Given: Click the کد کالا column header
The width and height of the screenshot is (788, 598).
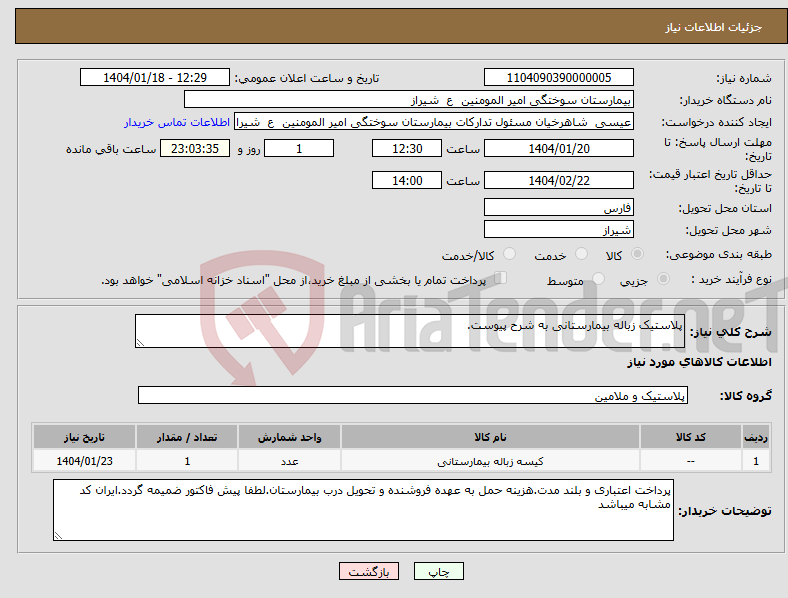Looking at the screenshot, I should point(691,437).
